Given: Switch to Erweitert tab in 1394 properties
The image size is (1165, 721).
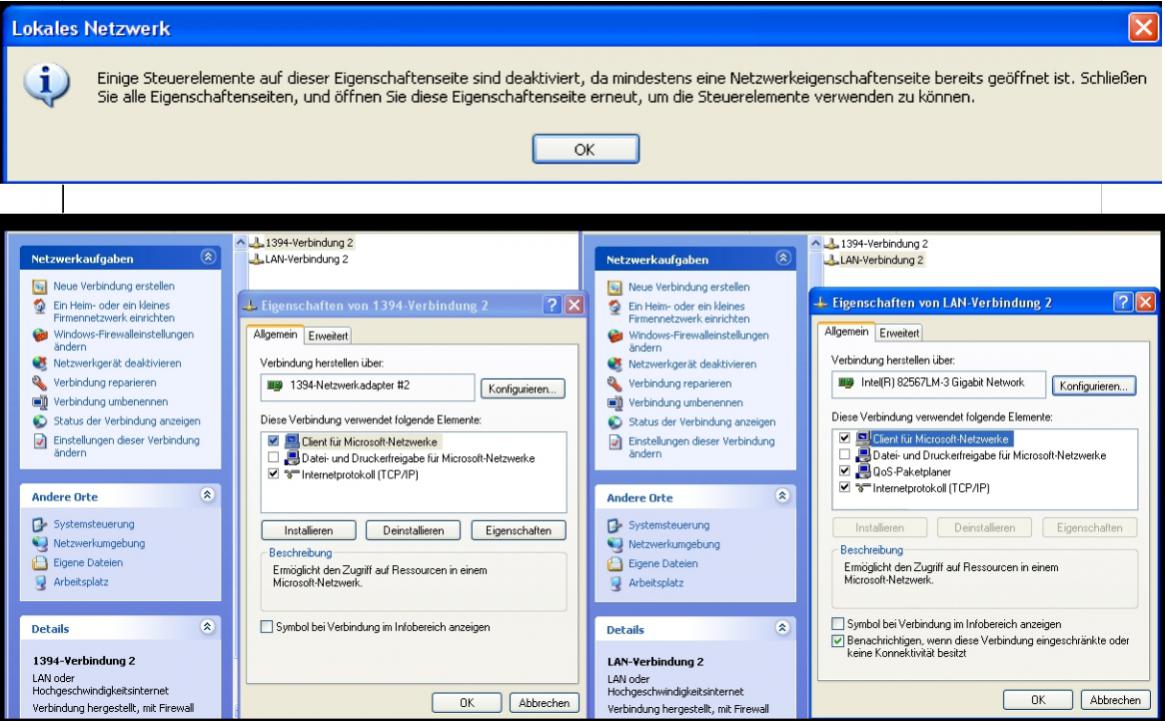Looking at the screenshot, I should click(328, 336).
